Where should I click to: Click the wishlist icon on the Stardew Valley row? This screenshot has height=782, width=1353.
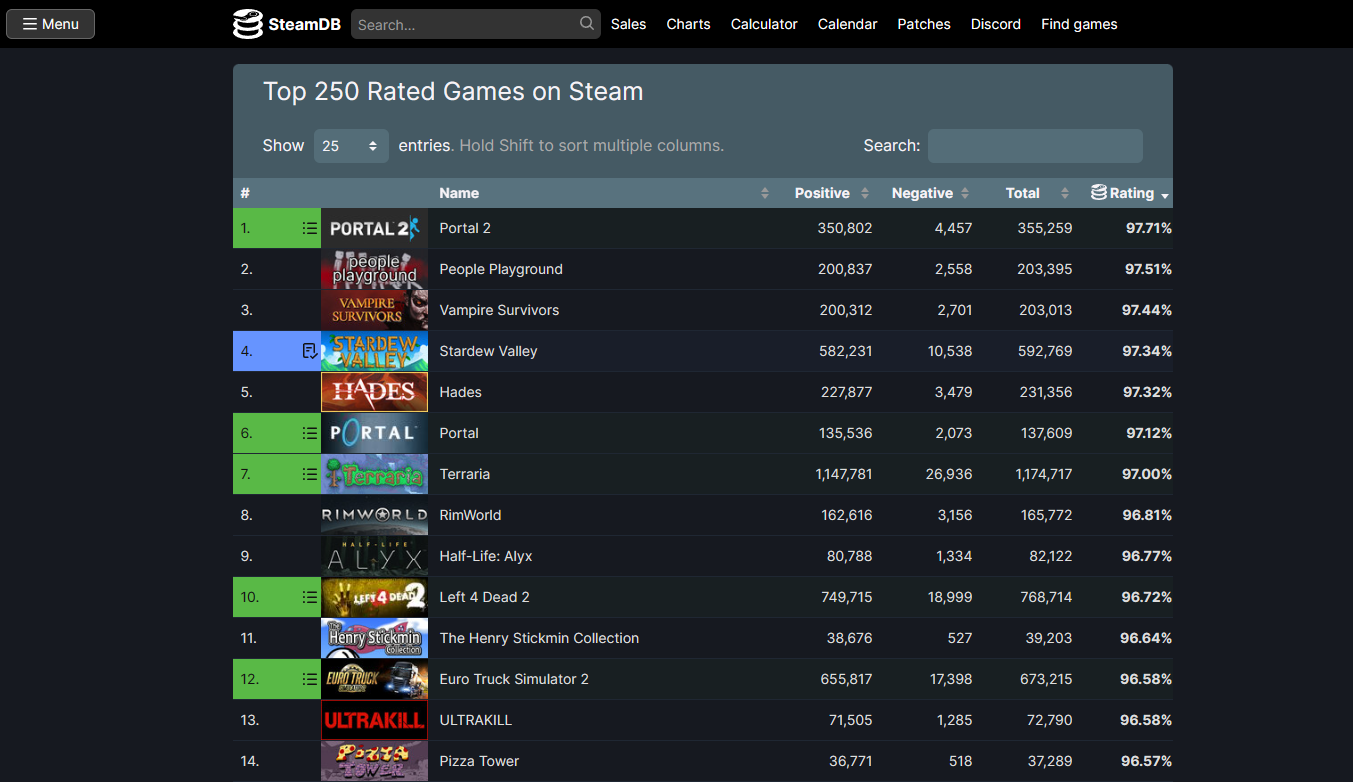(x=310, y=351)
